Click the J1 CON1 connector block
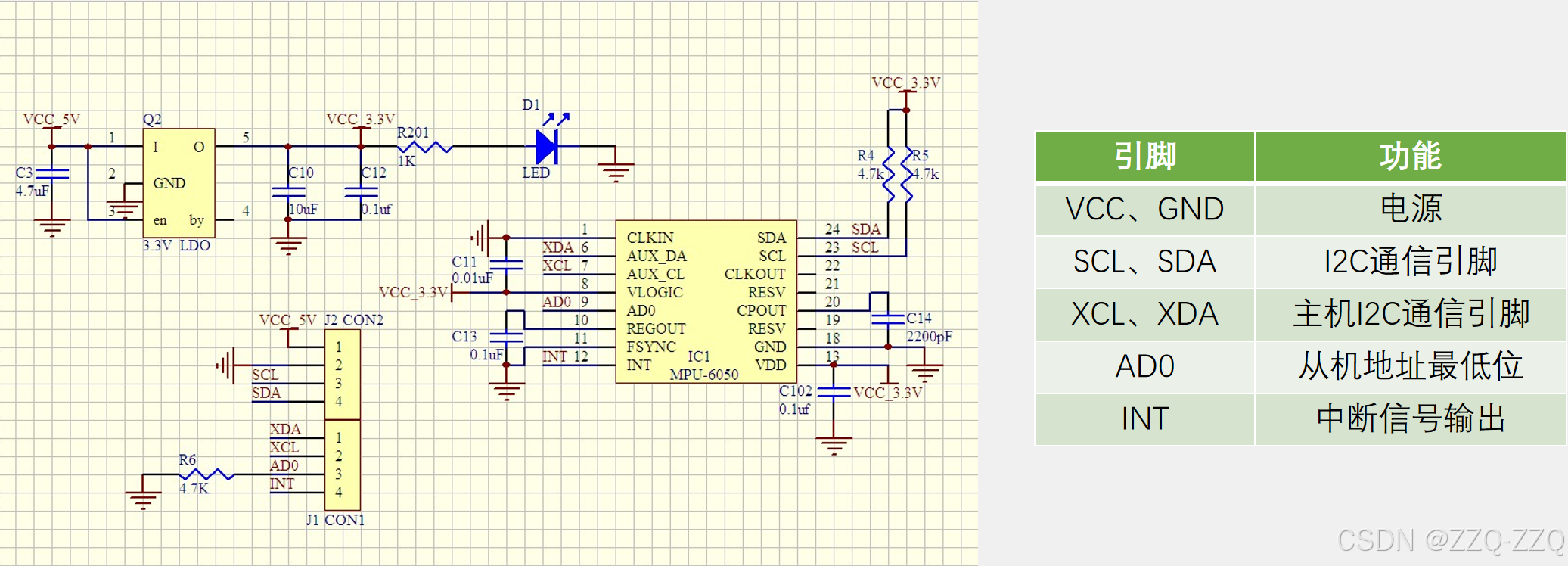Image resolution: width=1568 pixels, height=566 pixels. tap(343, 465)
